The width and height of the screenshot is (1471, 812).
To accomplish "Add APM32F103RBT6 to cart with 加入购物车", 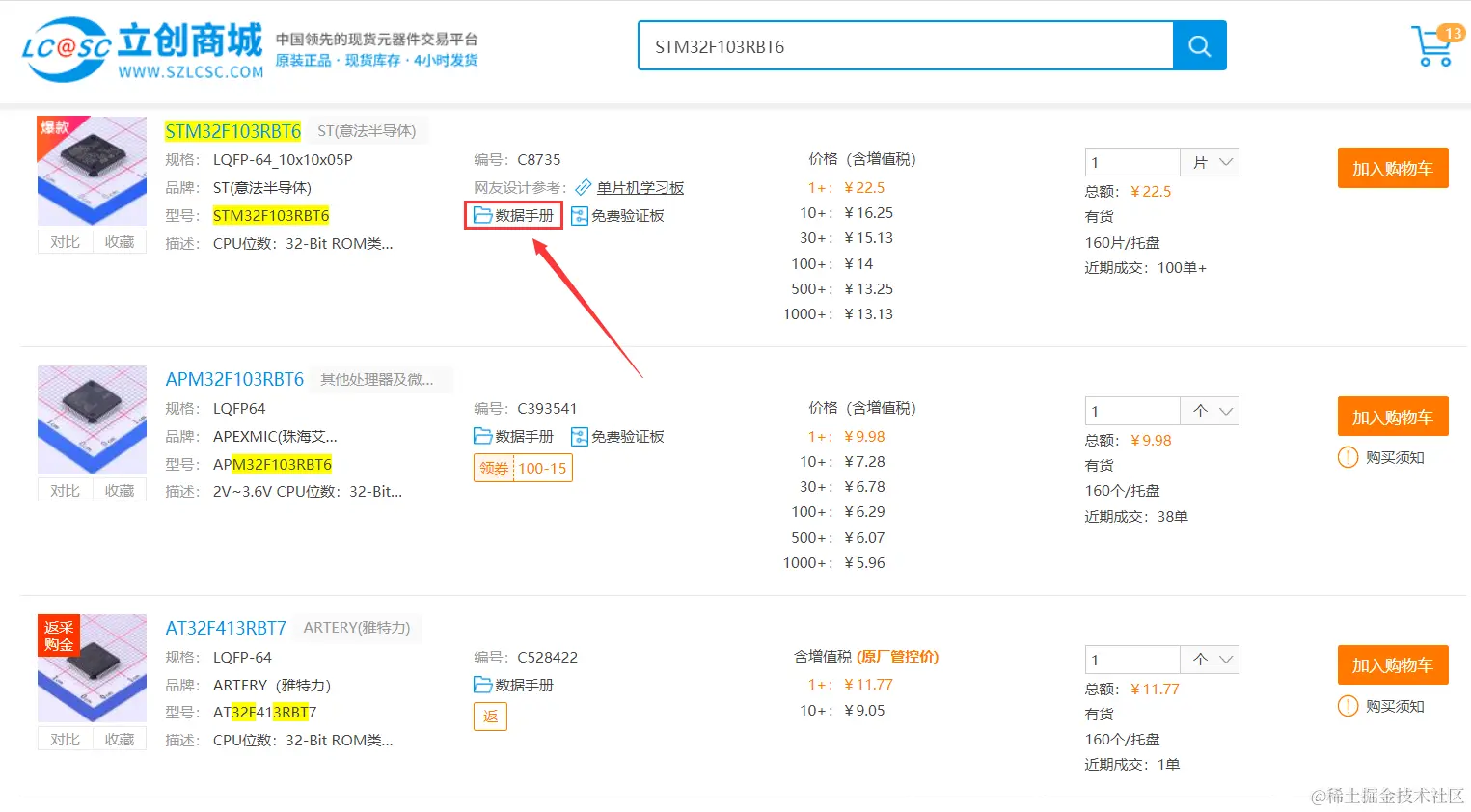I will click(x=1393, y=417).
